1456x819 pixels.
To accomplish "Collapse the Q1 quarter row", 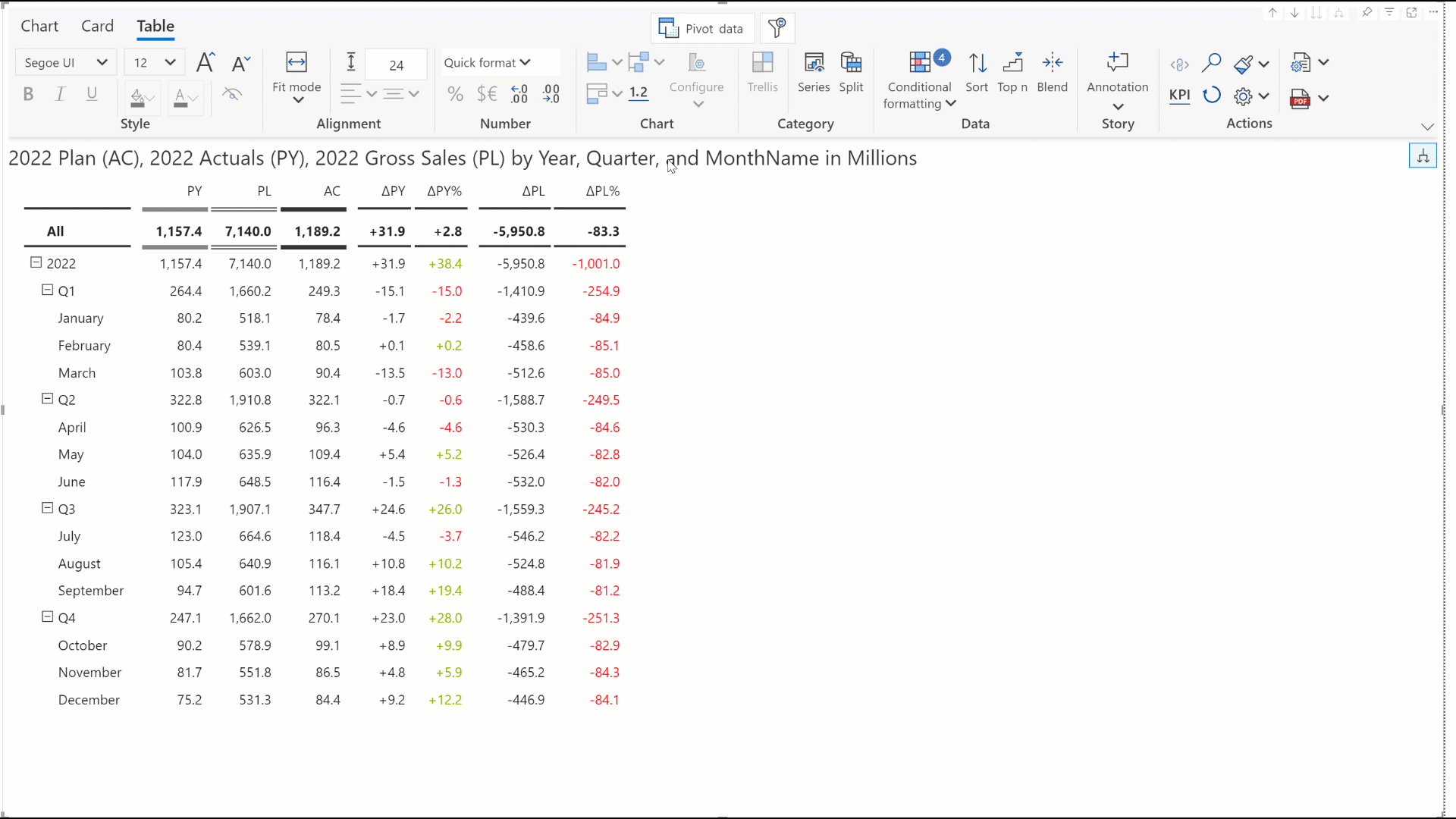I will pos(47,290).
